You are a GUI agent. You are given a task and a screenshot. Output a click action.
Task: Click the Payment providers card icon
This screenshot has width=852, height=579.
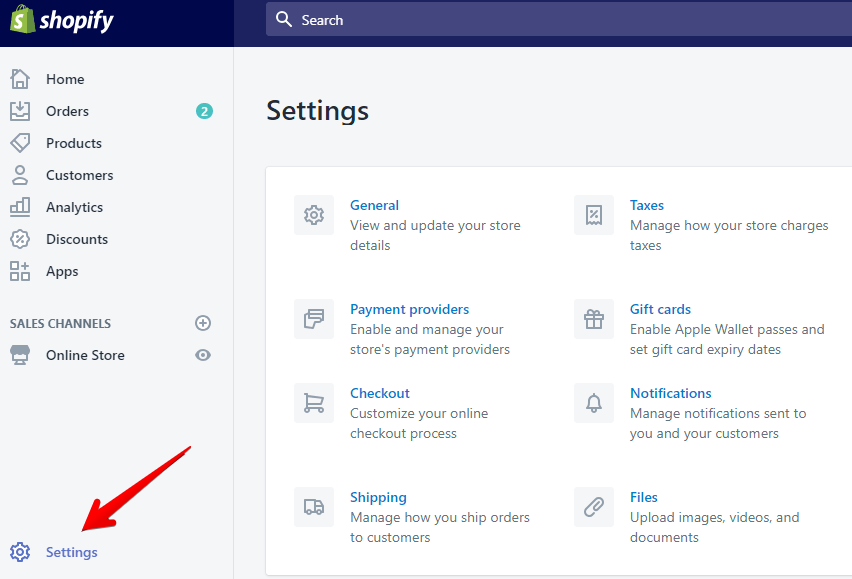click(x=314, y=319)
